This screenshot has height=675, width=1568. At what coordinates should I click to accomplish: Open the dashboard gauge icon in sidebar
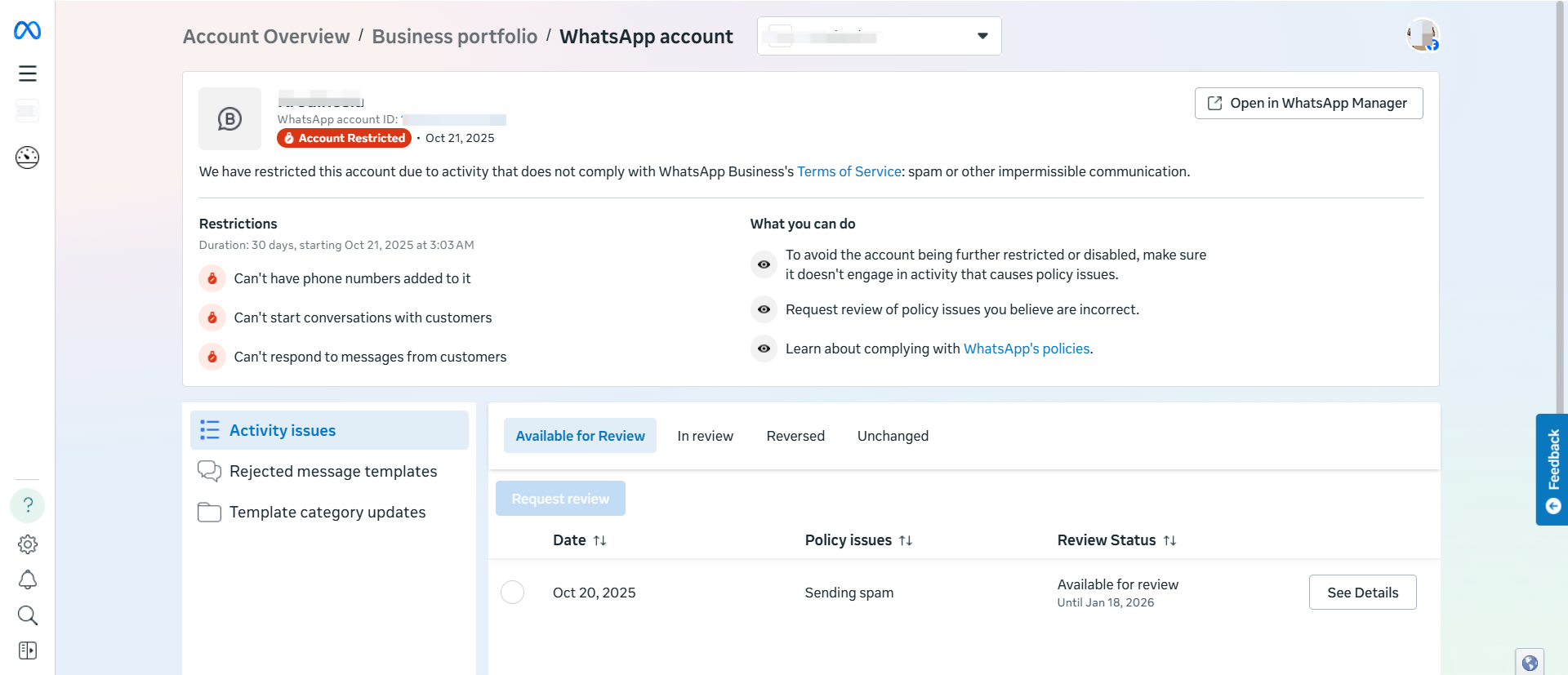[28, 157]
